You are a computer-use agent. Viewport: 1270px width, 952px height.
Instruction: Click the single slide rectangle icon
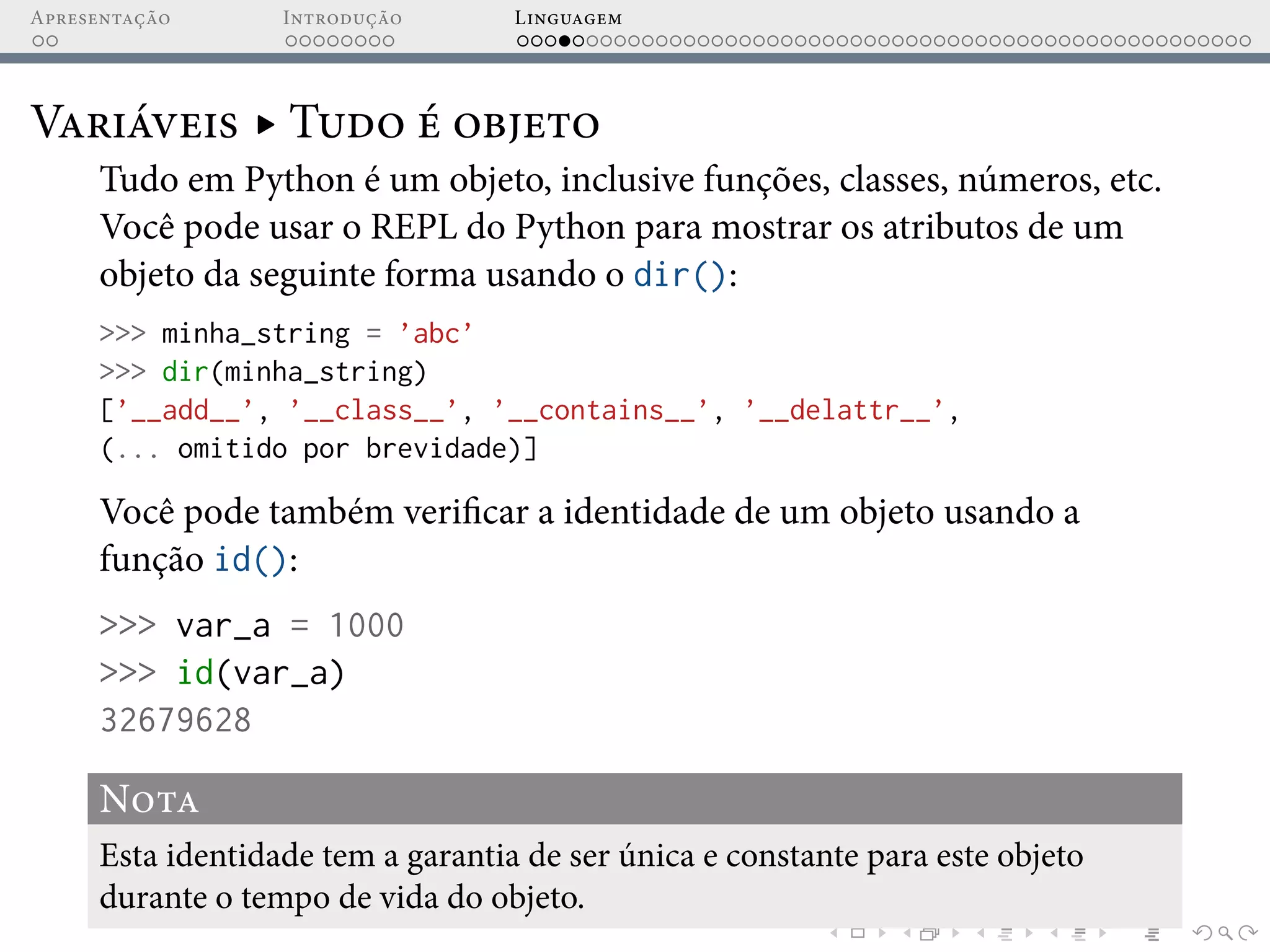(x=858, y=933)
